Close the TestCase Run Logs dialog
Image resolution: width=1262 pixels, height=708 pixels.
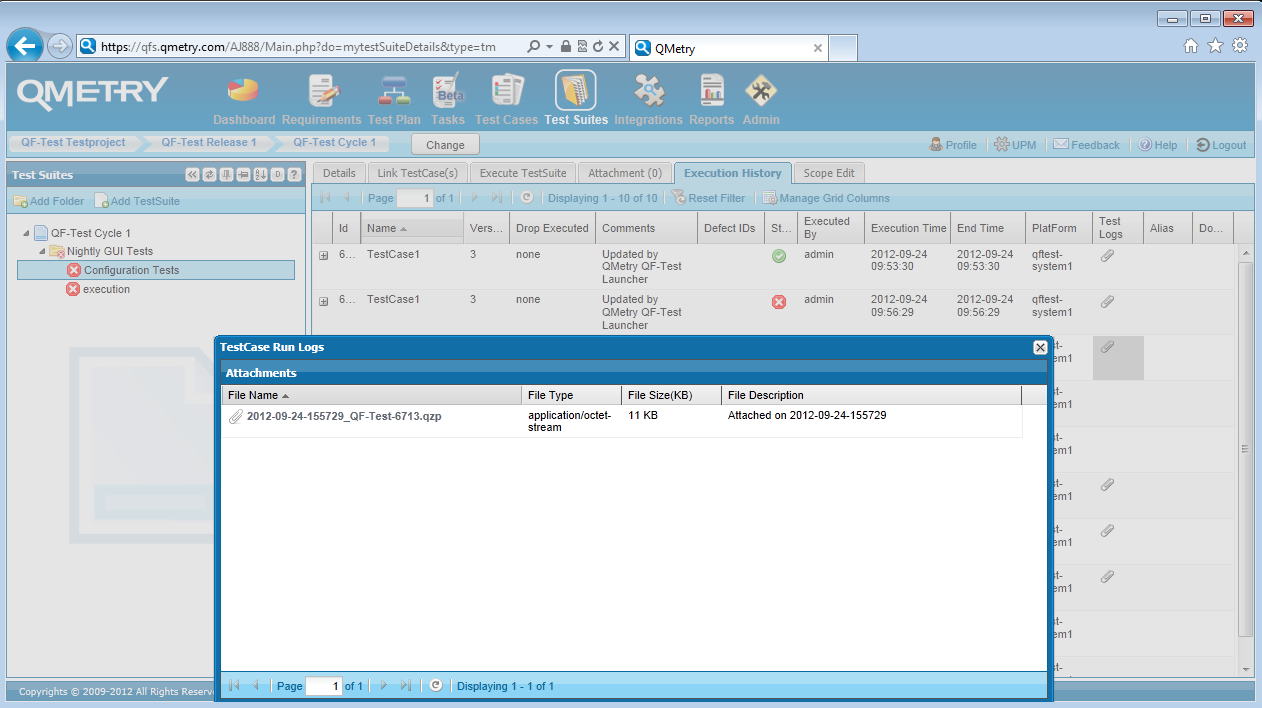pos(1040,347)
